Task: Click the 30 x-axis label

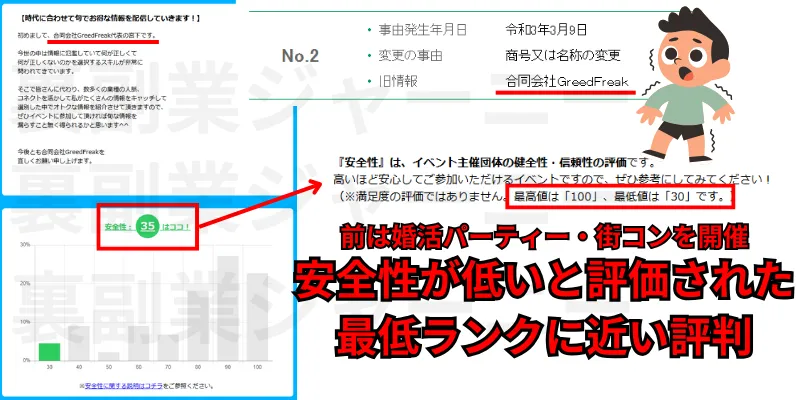Action: coord(49,367)
